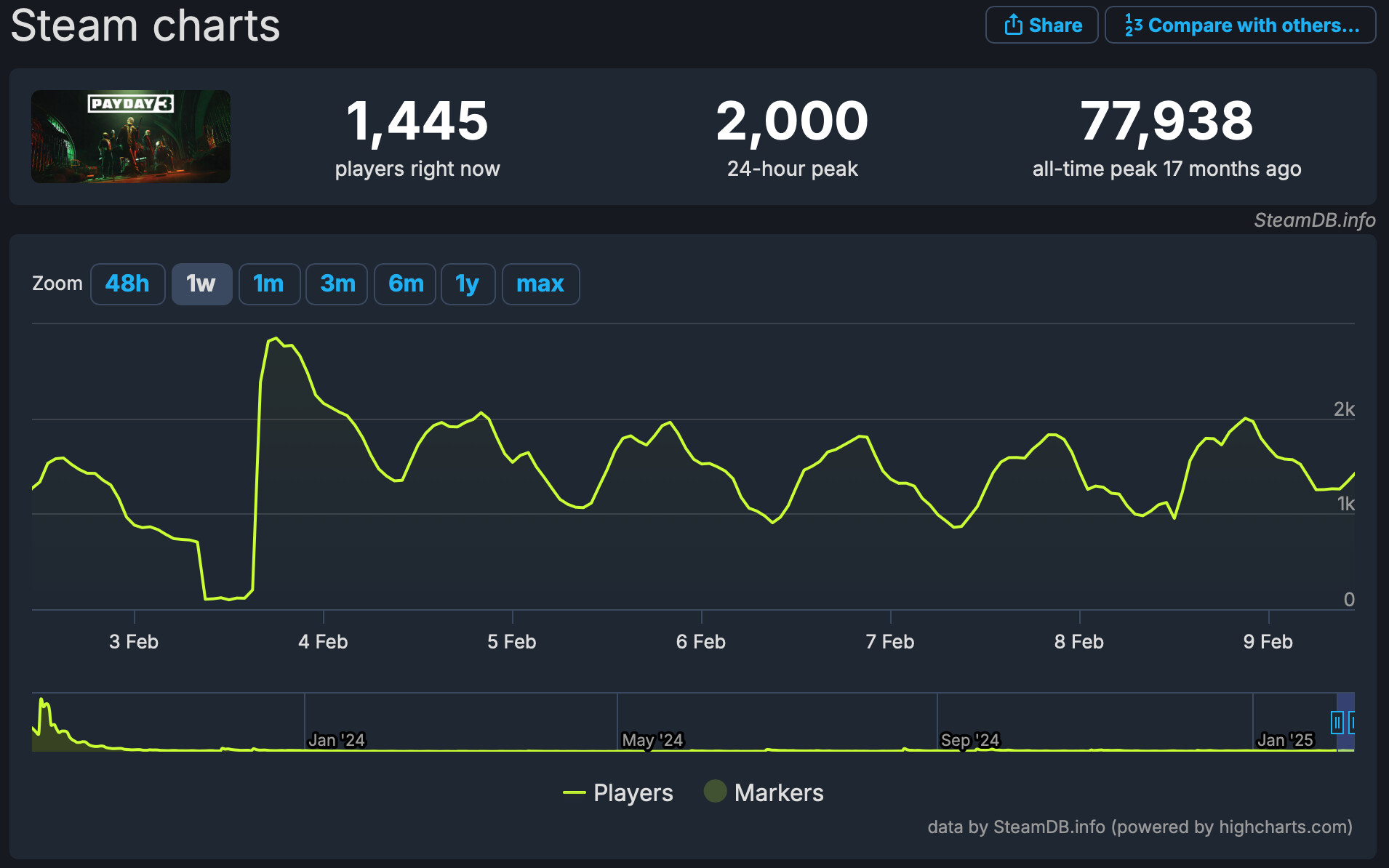Click the Share button
1389x868 pixels.
(1041, 25)
